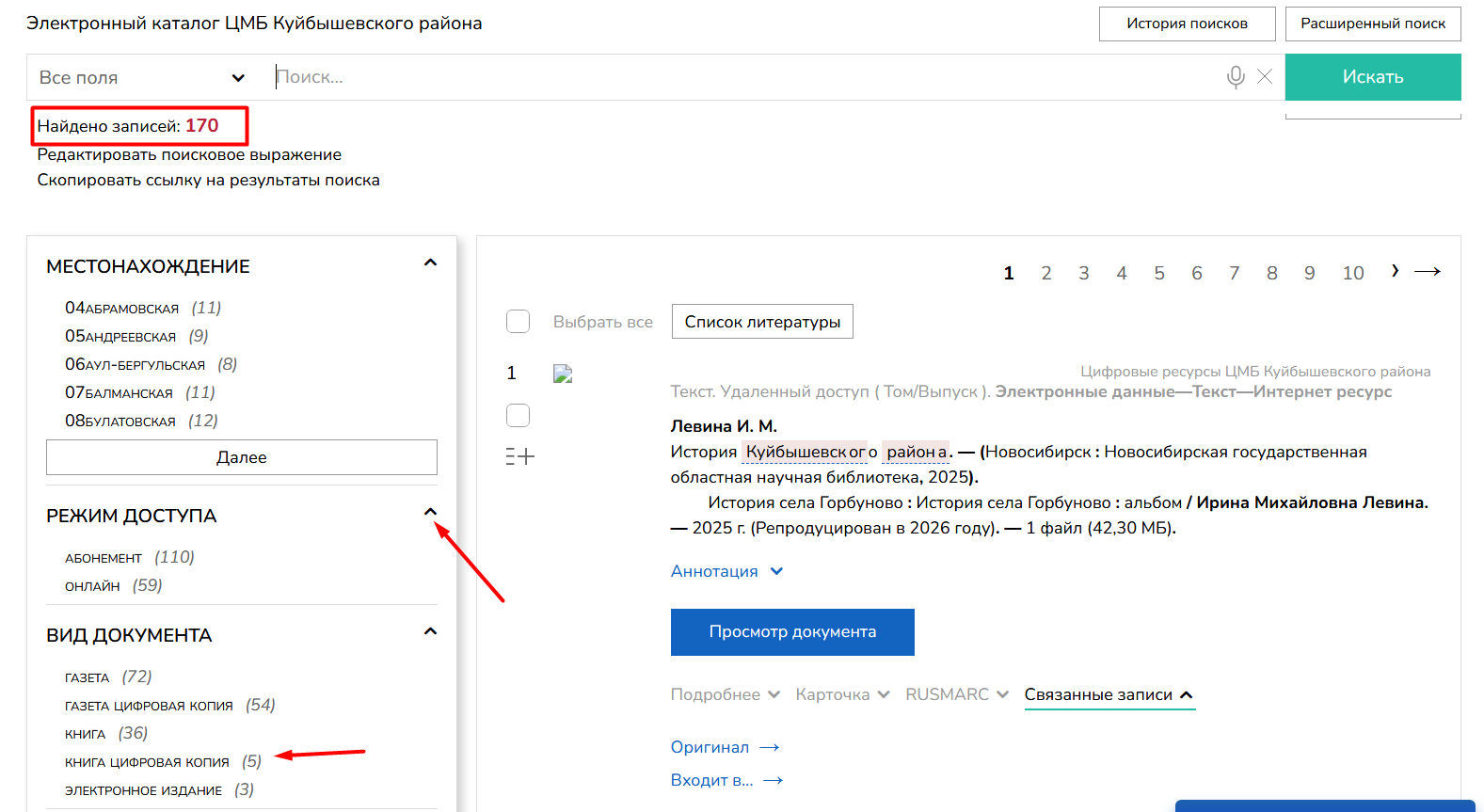Collapse the Местонахождение filter section
This screenshot has height=812, width=1484.
pyautogui.click(x=430, y=263)
